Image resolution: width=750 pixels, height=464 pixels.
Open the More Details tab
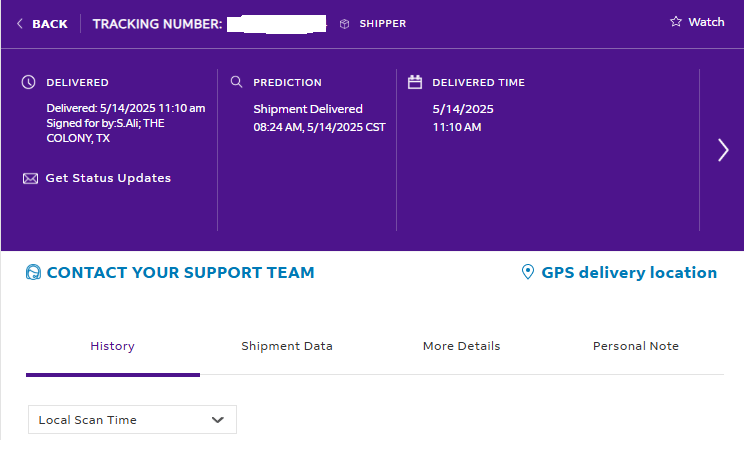click(x=462, y=346)
